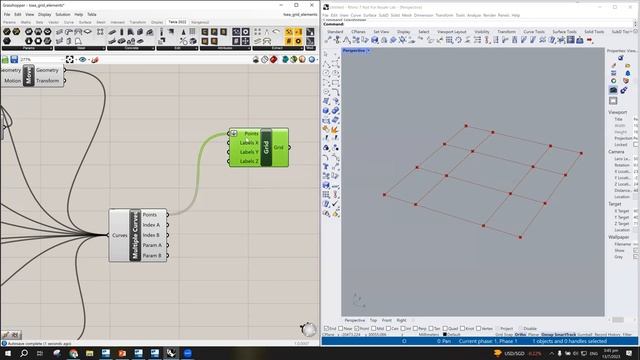Select the concrete beam icon in Concrete panel
This screenshot has height=360, width=640.
pos(112,32)
